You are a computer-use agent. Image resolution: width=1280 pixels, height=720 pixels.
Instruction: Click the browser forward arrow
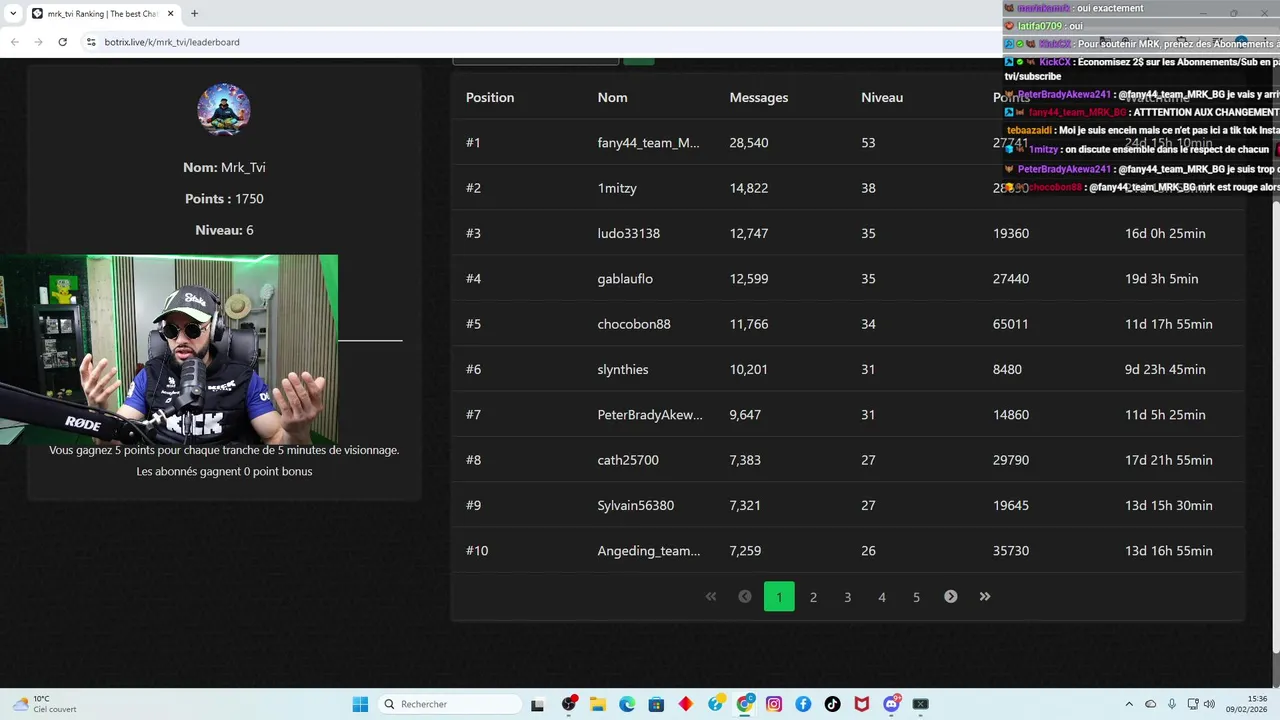[38, 42]
